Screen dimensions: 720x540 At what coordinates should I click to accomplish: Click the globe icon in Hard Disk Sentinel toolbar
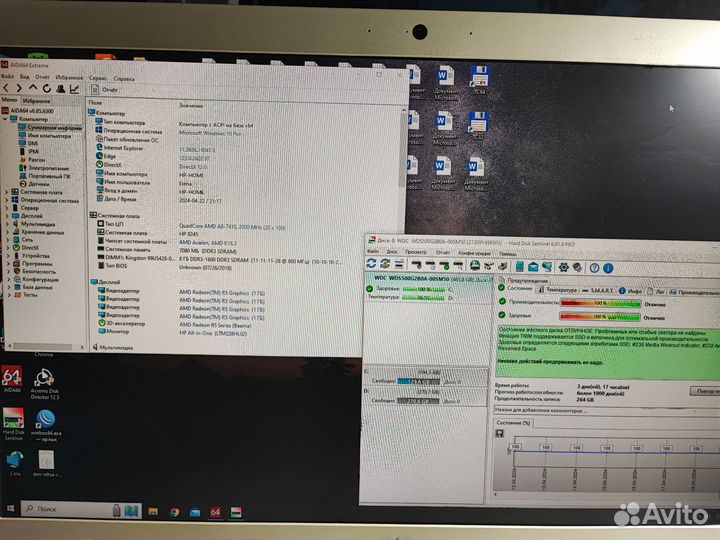coord(547,266)
